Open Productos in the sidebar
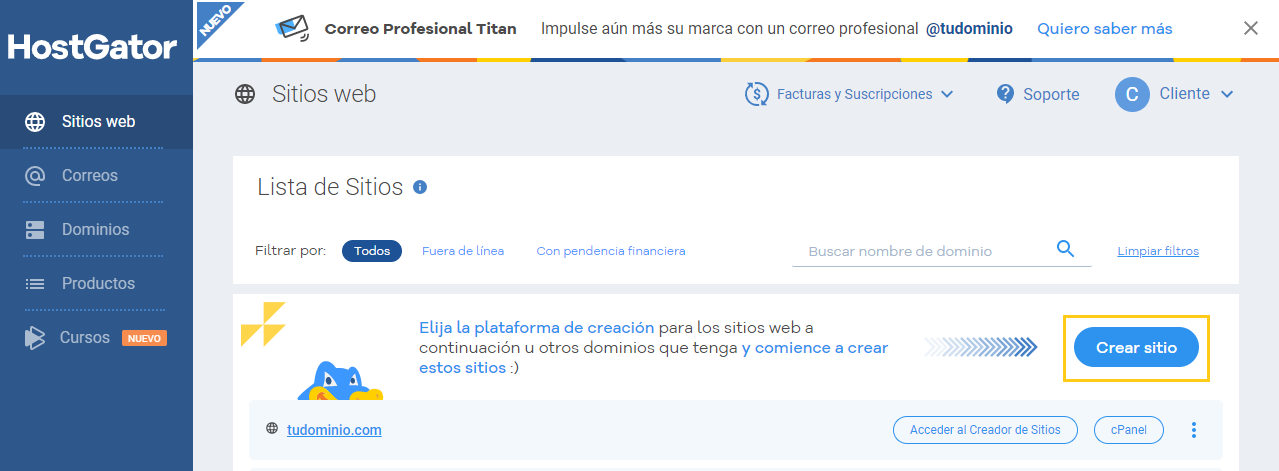The image size is (1279, 471). (x=97, y=284)
